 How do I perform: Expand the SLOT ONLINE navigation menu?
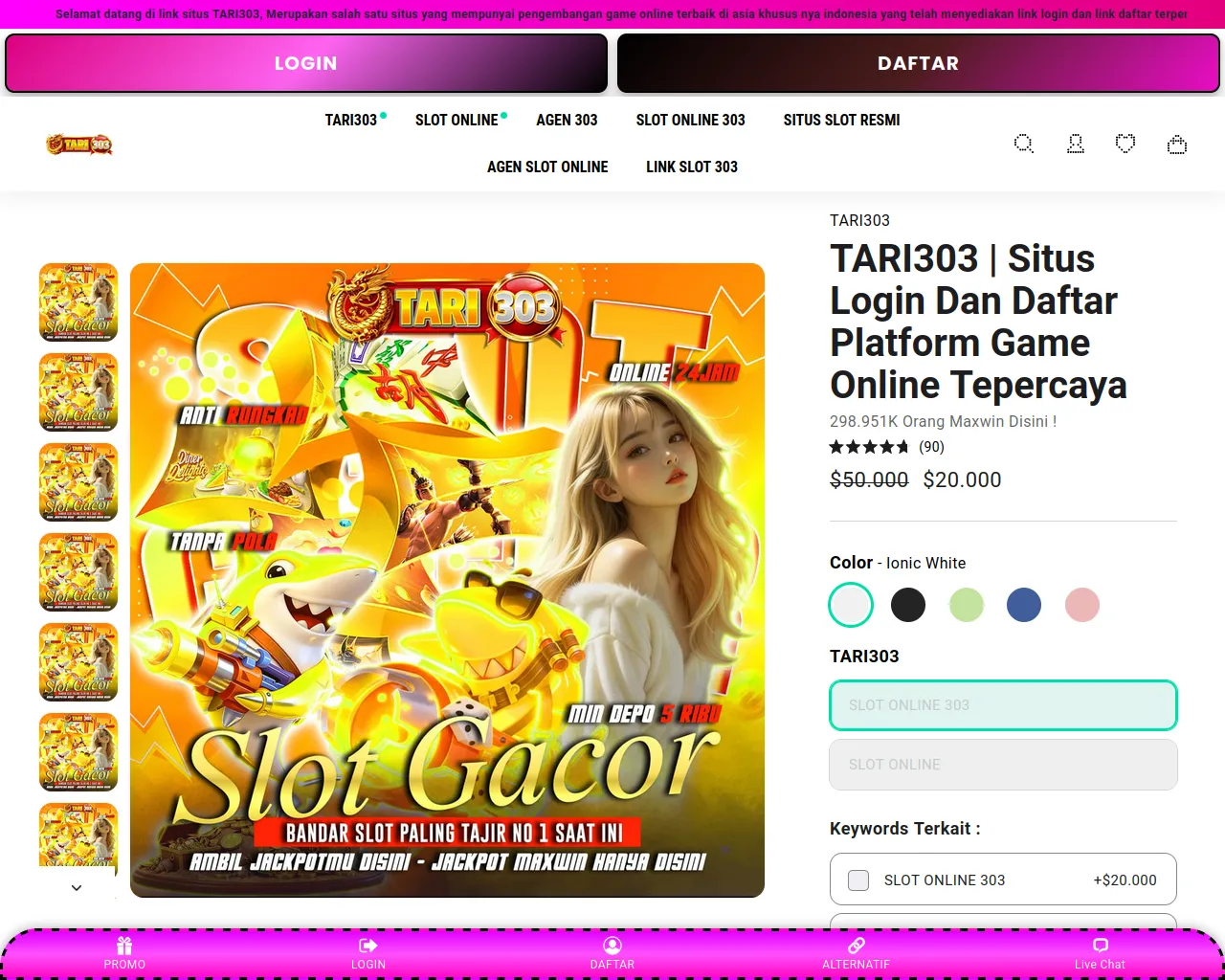tap(457, 121)
